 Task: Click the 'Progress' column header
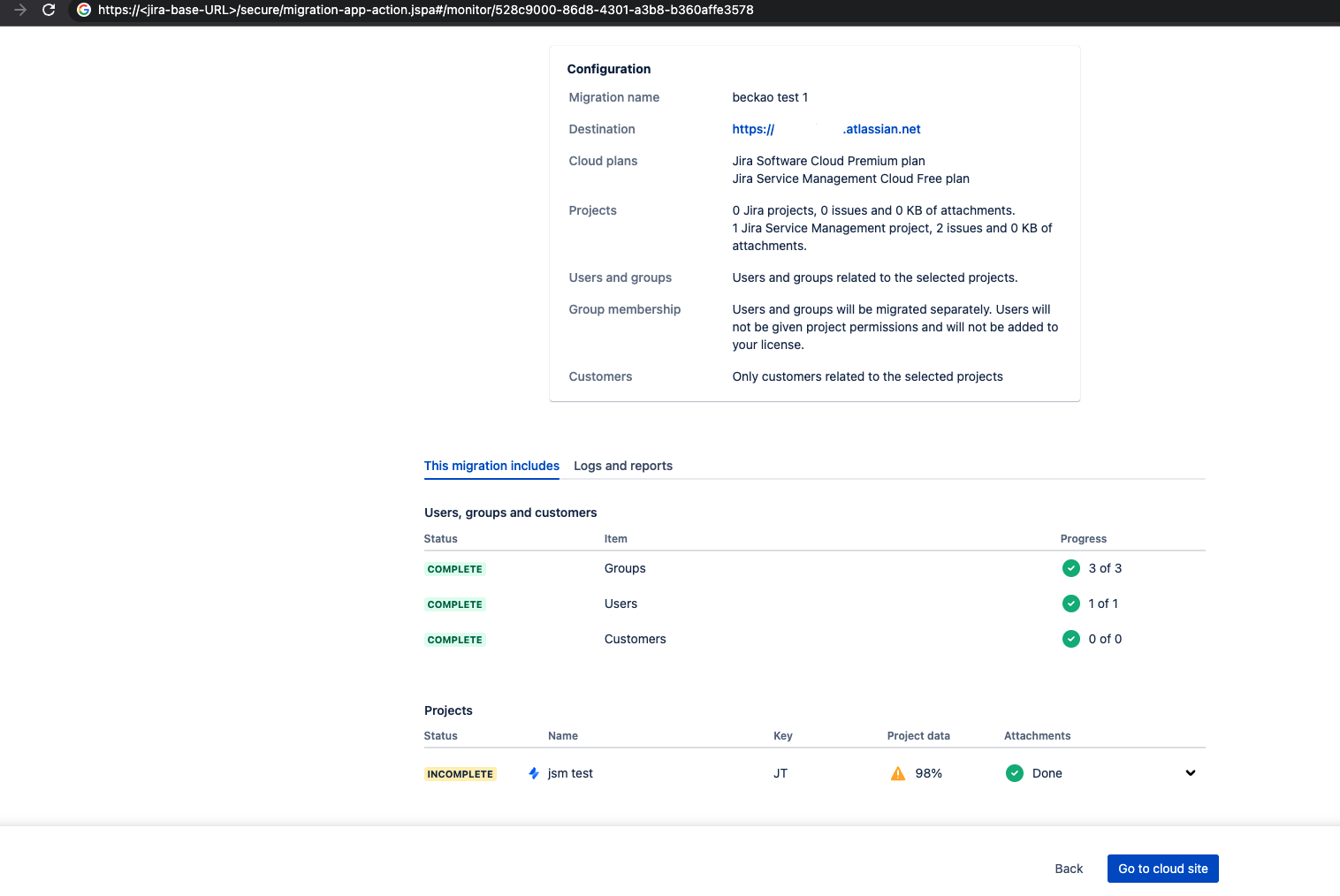pos(1084,539)
